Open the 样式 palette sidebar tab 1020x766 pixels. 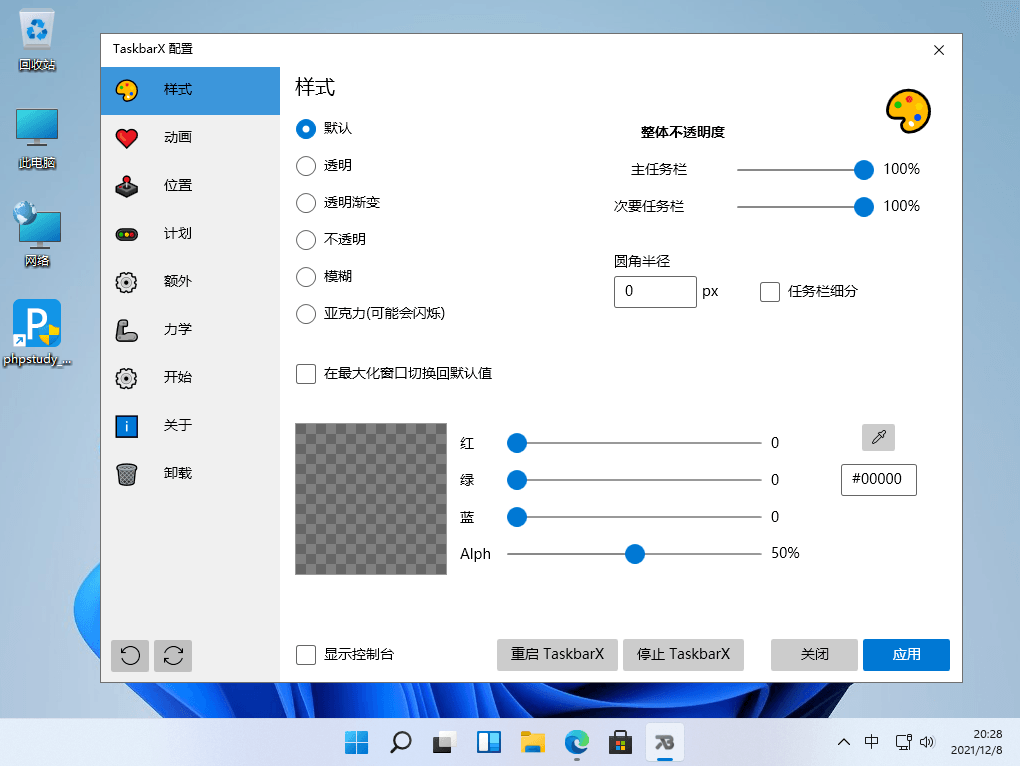tap(190, 90)
